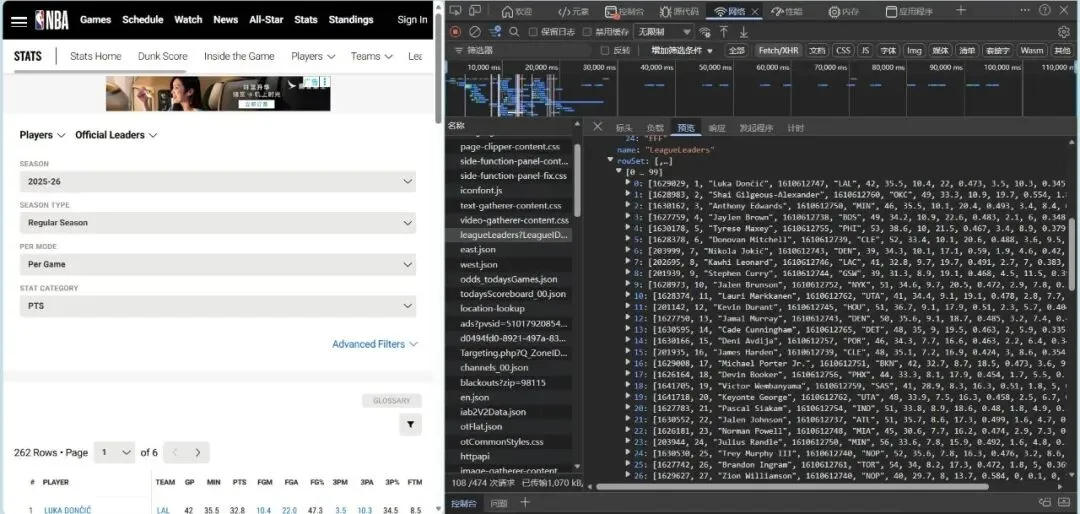
Task: Click the DevTools inspect element icon
Action: (x=455, y=10)
